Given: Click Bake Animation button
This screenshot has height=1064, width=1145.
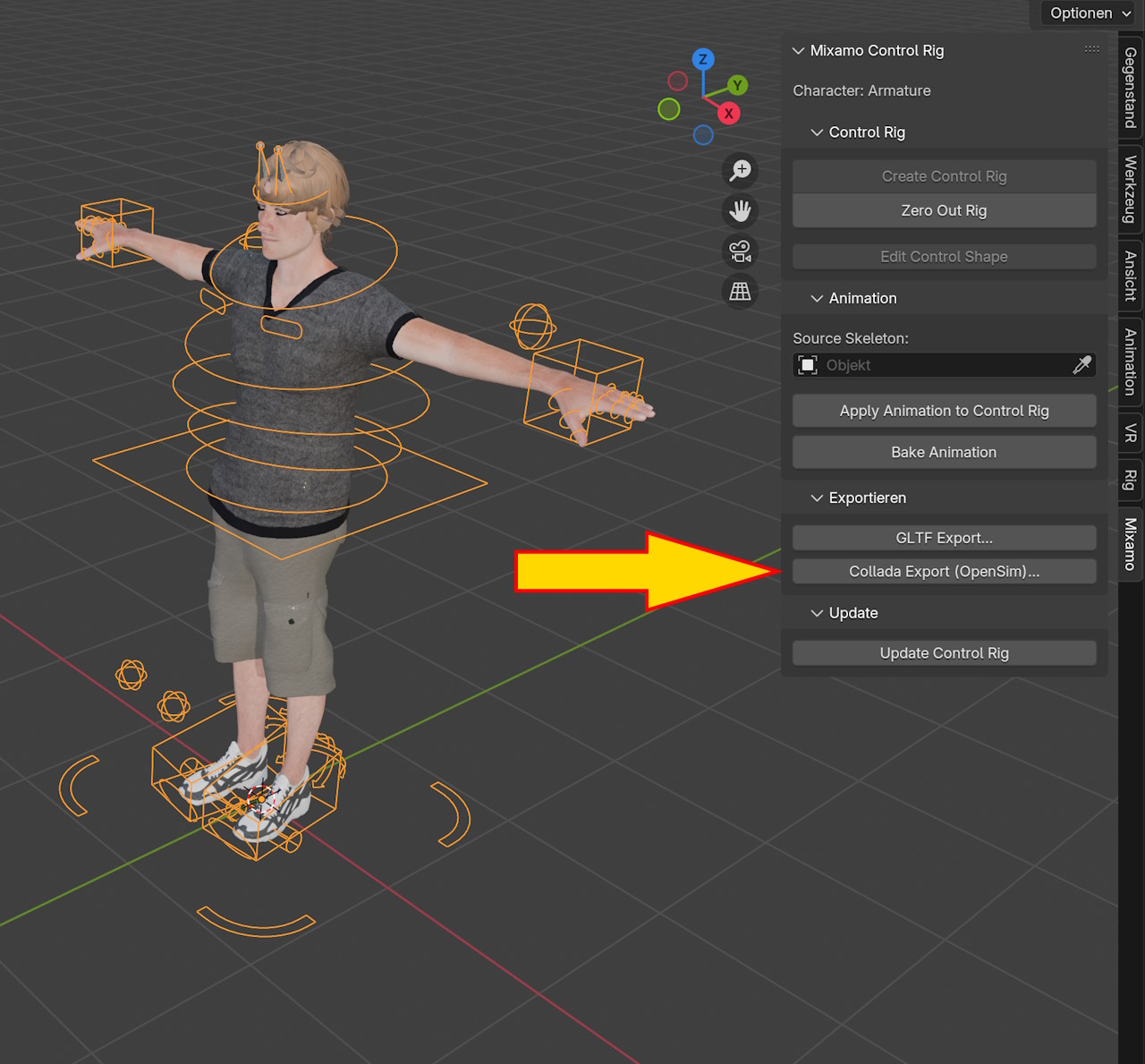Looking at the screenshot, I should click(x=944, y=453).
